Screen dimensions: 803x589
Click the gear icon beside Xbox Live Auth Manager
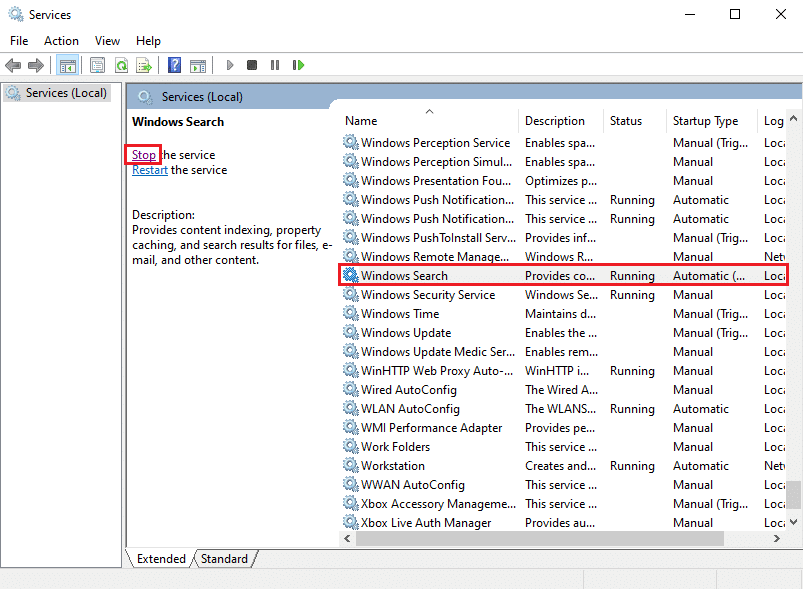pyautogui.click(x=350, y=522)
